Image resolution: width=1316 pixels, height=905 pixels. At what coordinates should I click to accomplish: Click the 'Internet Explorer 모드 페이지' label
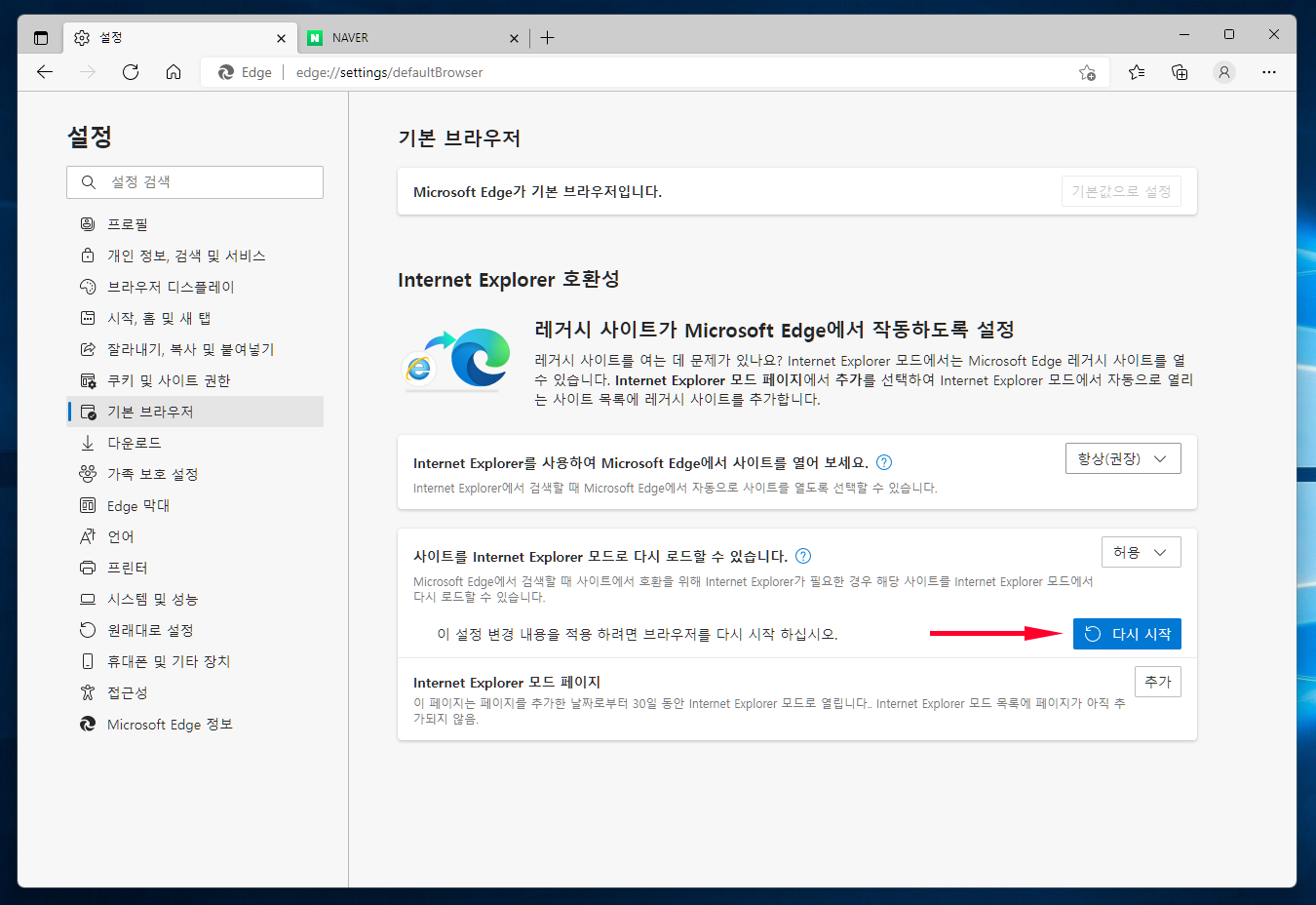pos(507,682)
